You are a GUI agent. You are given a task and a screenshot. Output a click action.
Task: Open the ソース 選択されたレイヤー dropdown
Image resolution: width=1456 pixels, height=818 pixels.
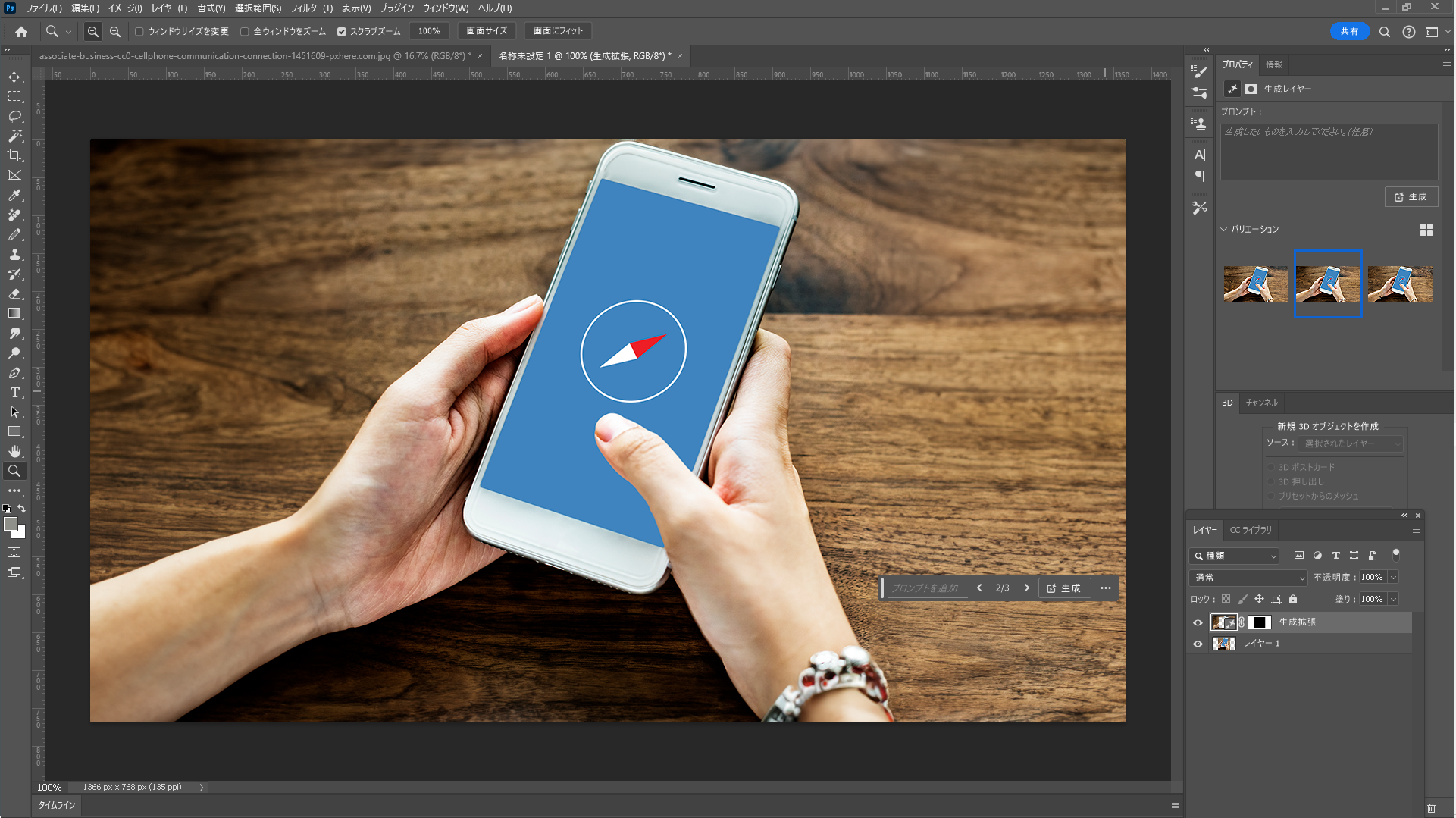(1350, 443)
